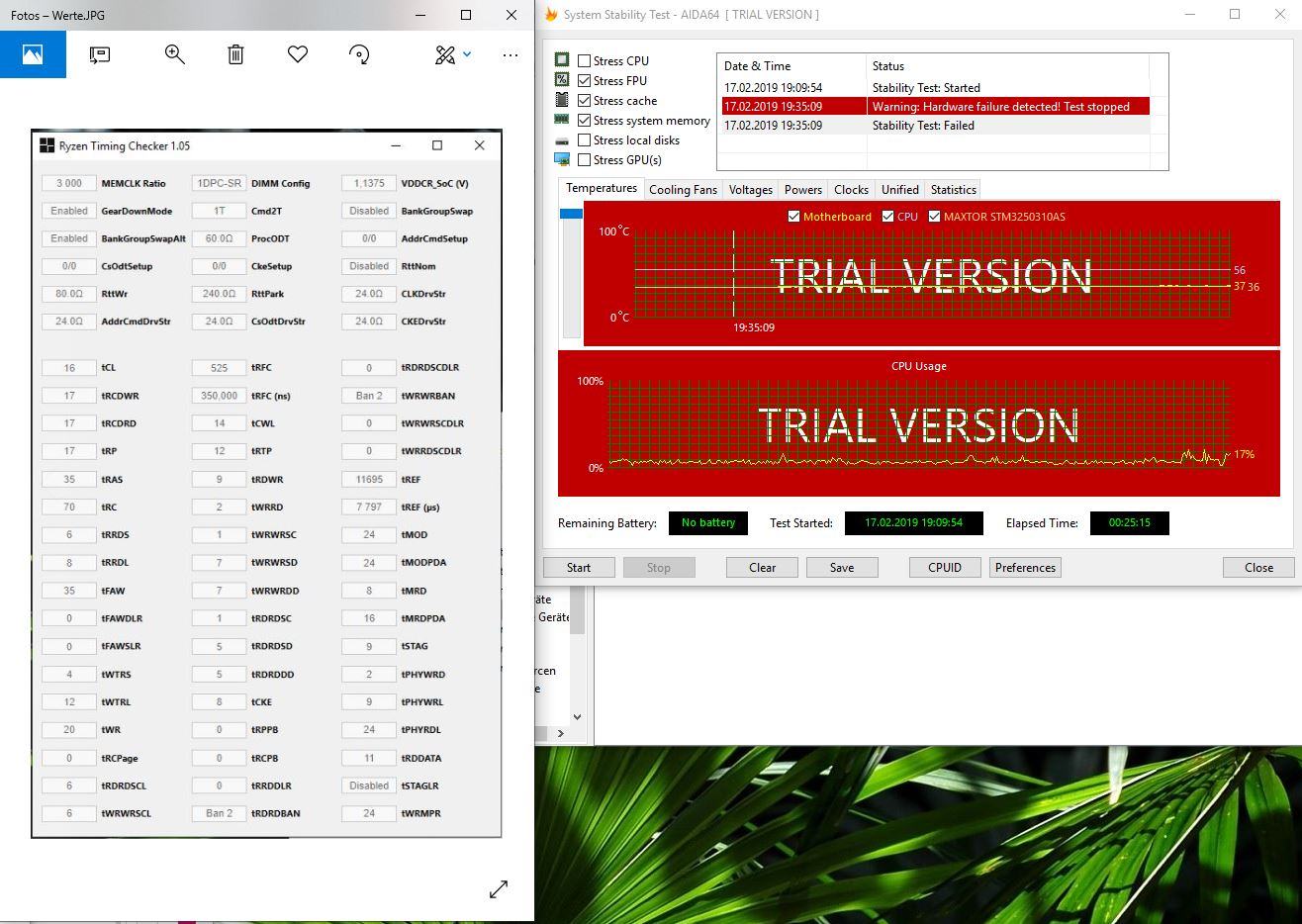Toggle the CPU temperature graph checkbox
1302x924 pixels.
887,217
